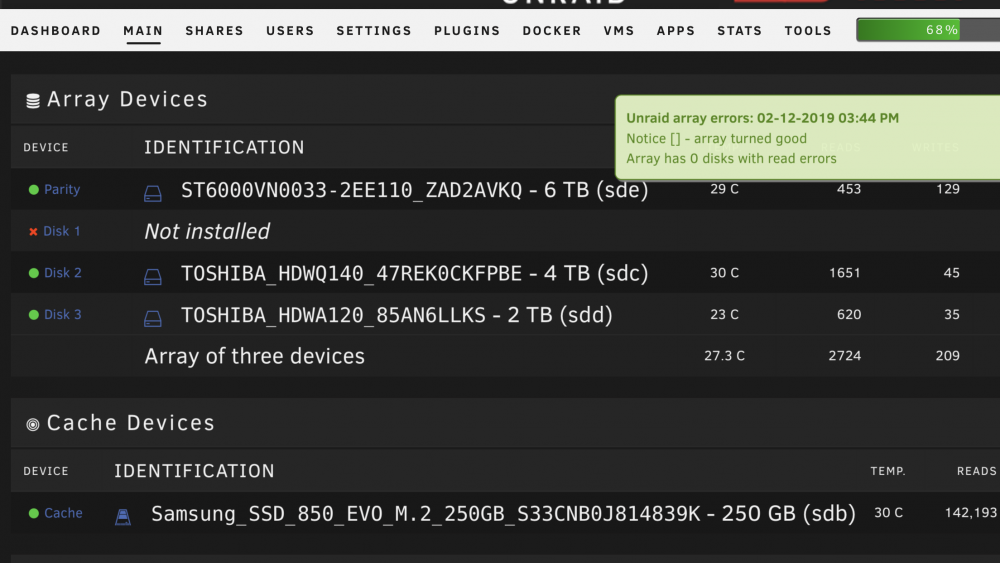Click the Parity temperature 29 C

click(724, 189)
